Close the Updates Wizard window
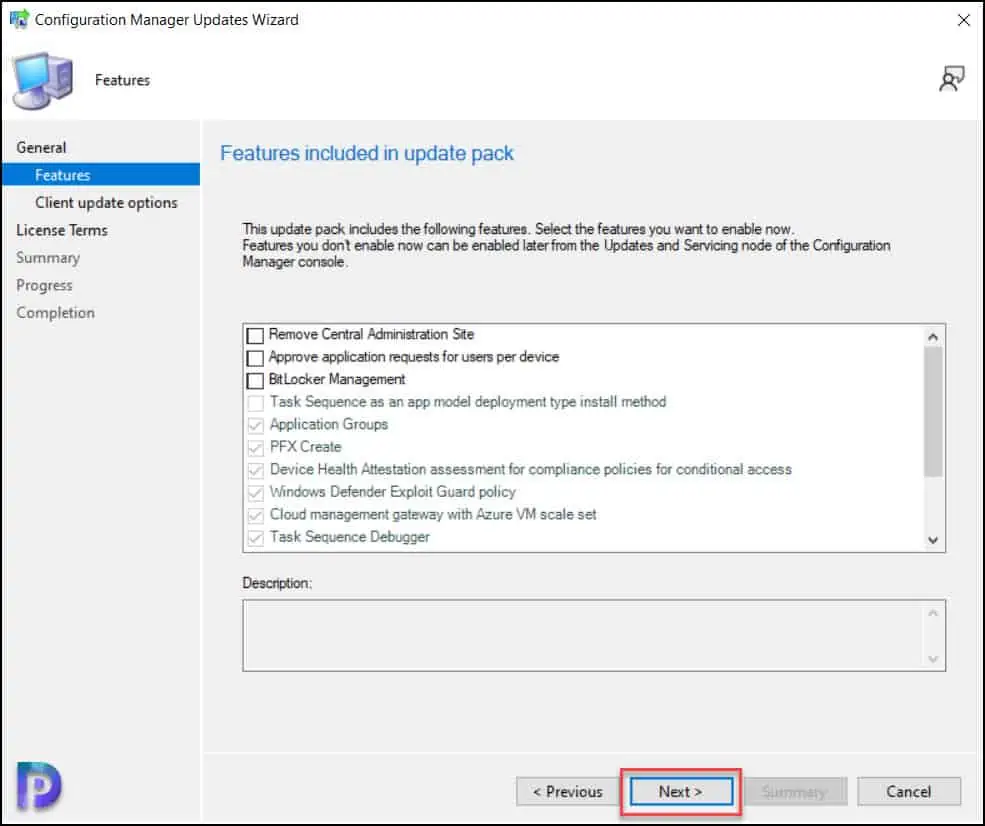This screenshot has height=826, width=985. point(964,20)
